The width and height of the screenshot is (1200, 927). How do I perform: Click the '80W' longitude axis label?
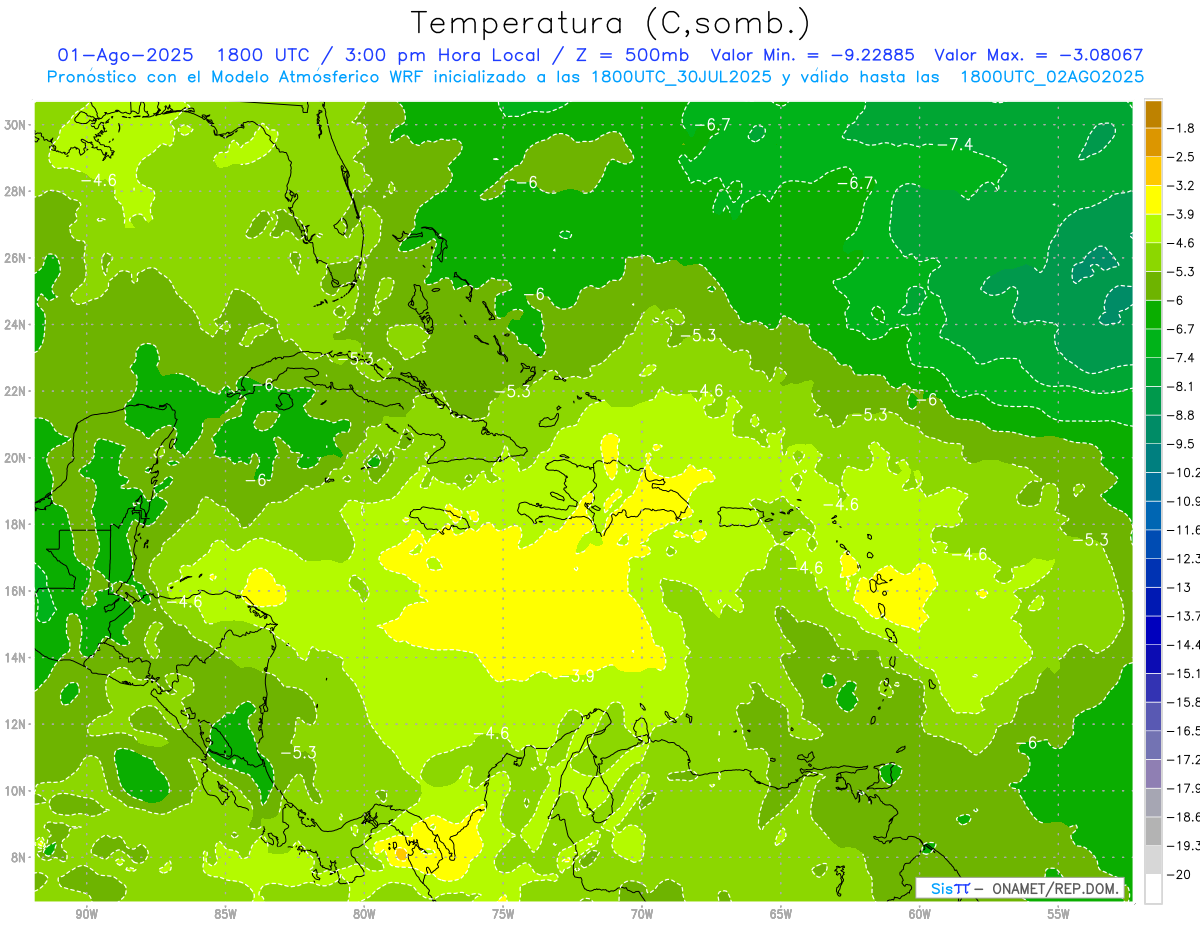coord(364,914)
